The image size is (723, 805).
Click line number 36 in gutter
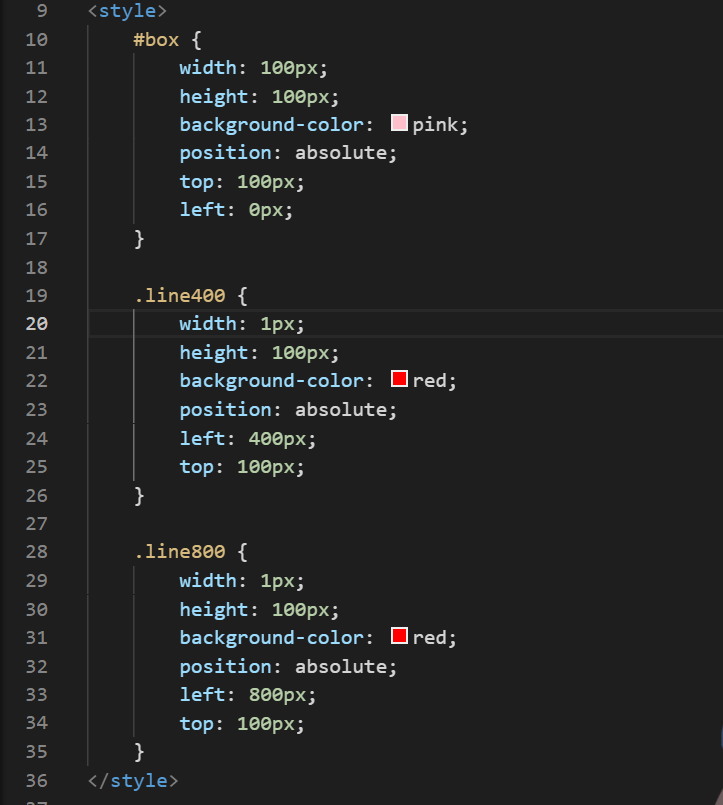pyautogui.click(x=36, y=781)
